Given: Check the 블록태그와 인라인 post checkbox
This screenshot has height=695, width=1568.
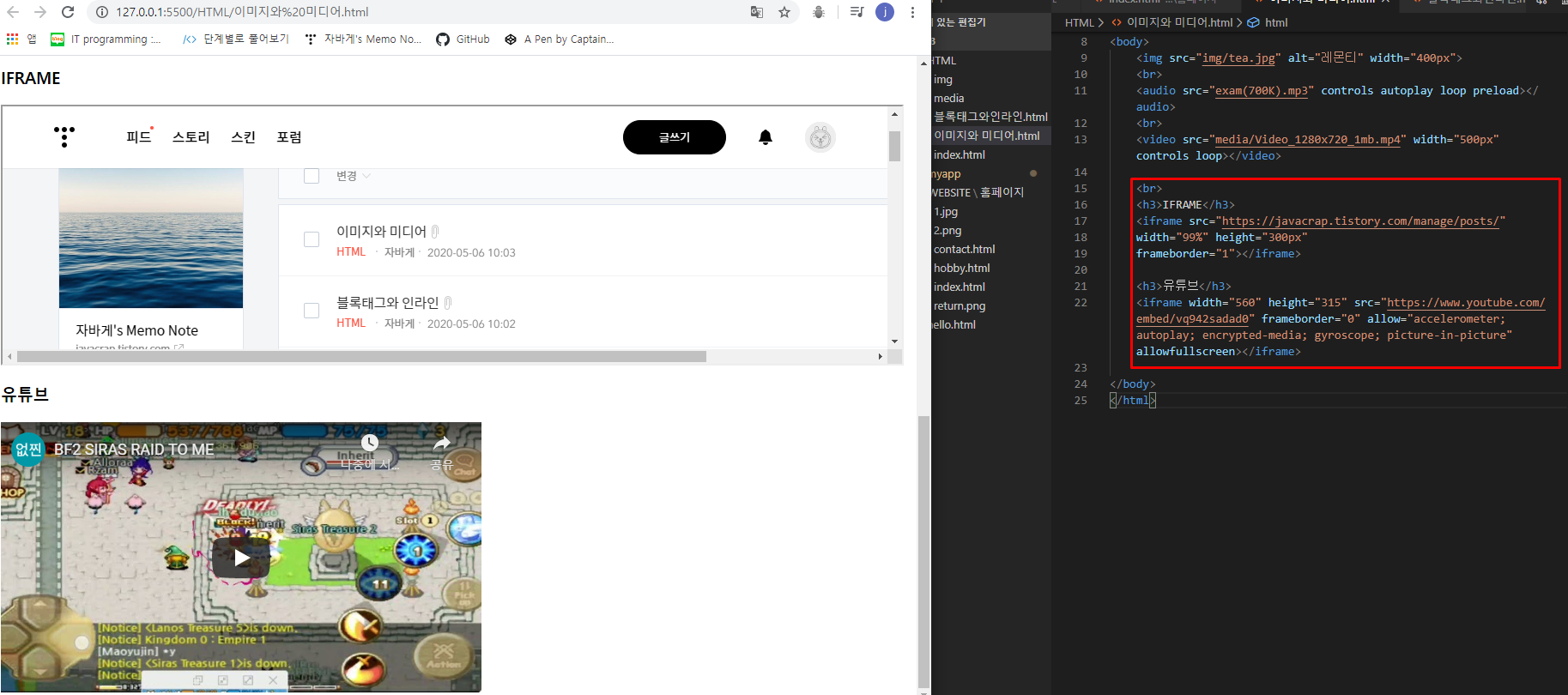Looking at the screenshot, I should pyautogui.click(x=312, y=311).
